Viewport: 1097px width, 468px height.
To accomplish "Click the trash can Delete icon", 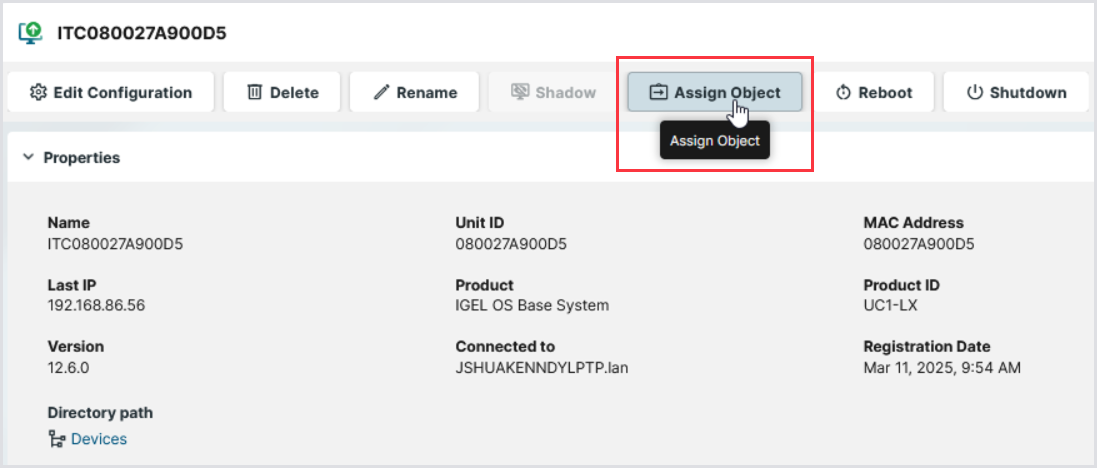I will coord(255,92).
